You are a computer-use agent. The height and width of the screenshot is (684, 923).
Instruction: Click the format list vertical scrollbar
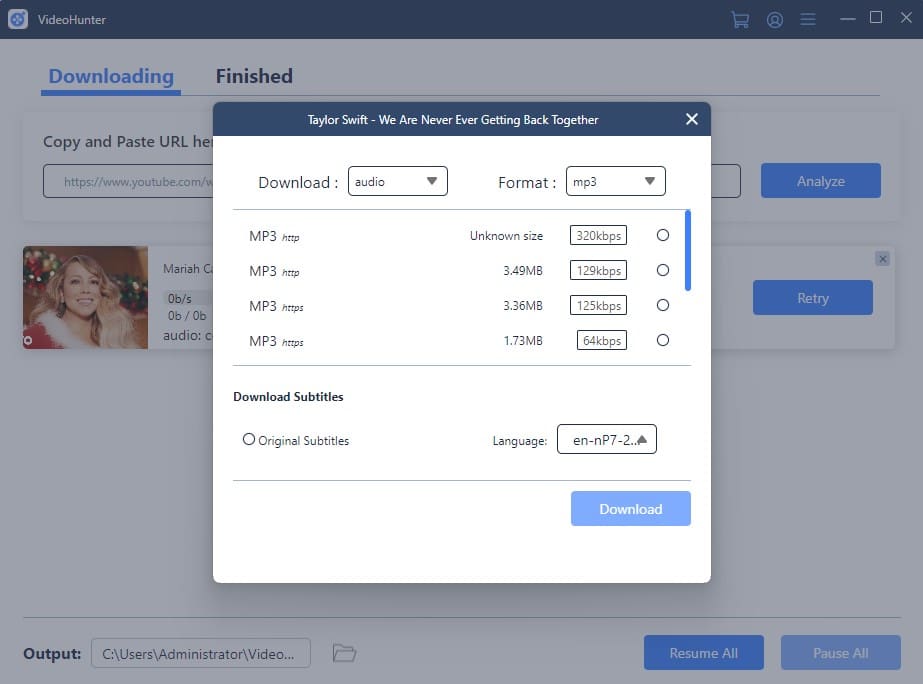688,251
